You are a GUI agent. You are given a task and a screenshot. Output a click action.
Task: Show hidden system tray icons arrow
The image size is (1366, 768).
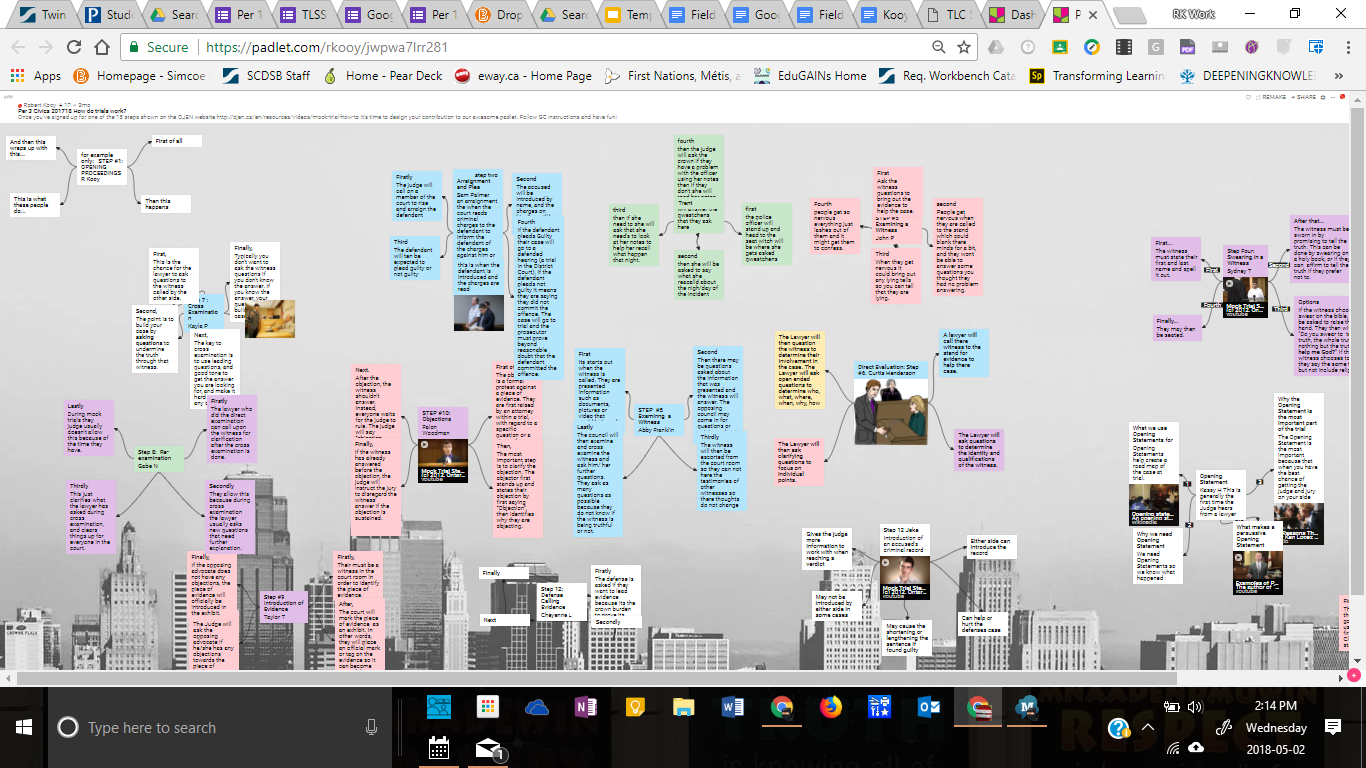point(1148,728)
